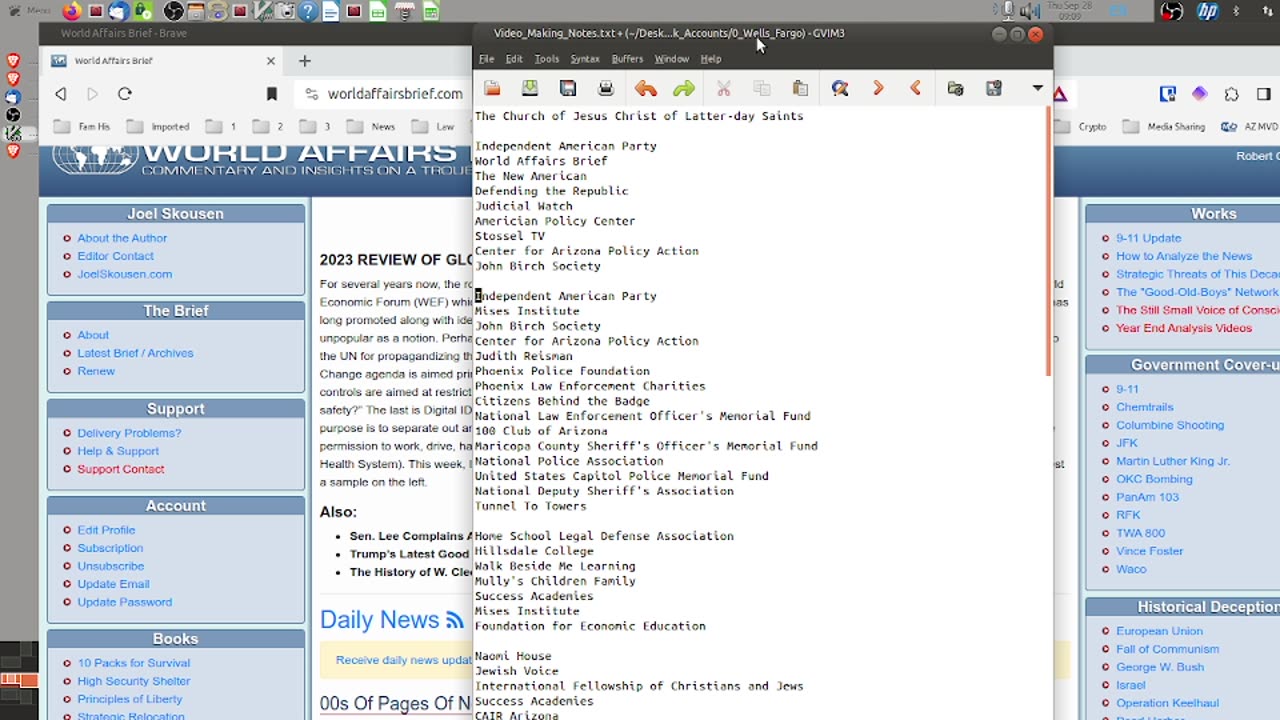Open the Support Contact link
The width and height of the screenshot is (1280, 720).
120,469
